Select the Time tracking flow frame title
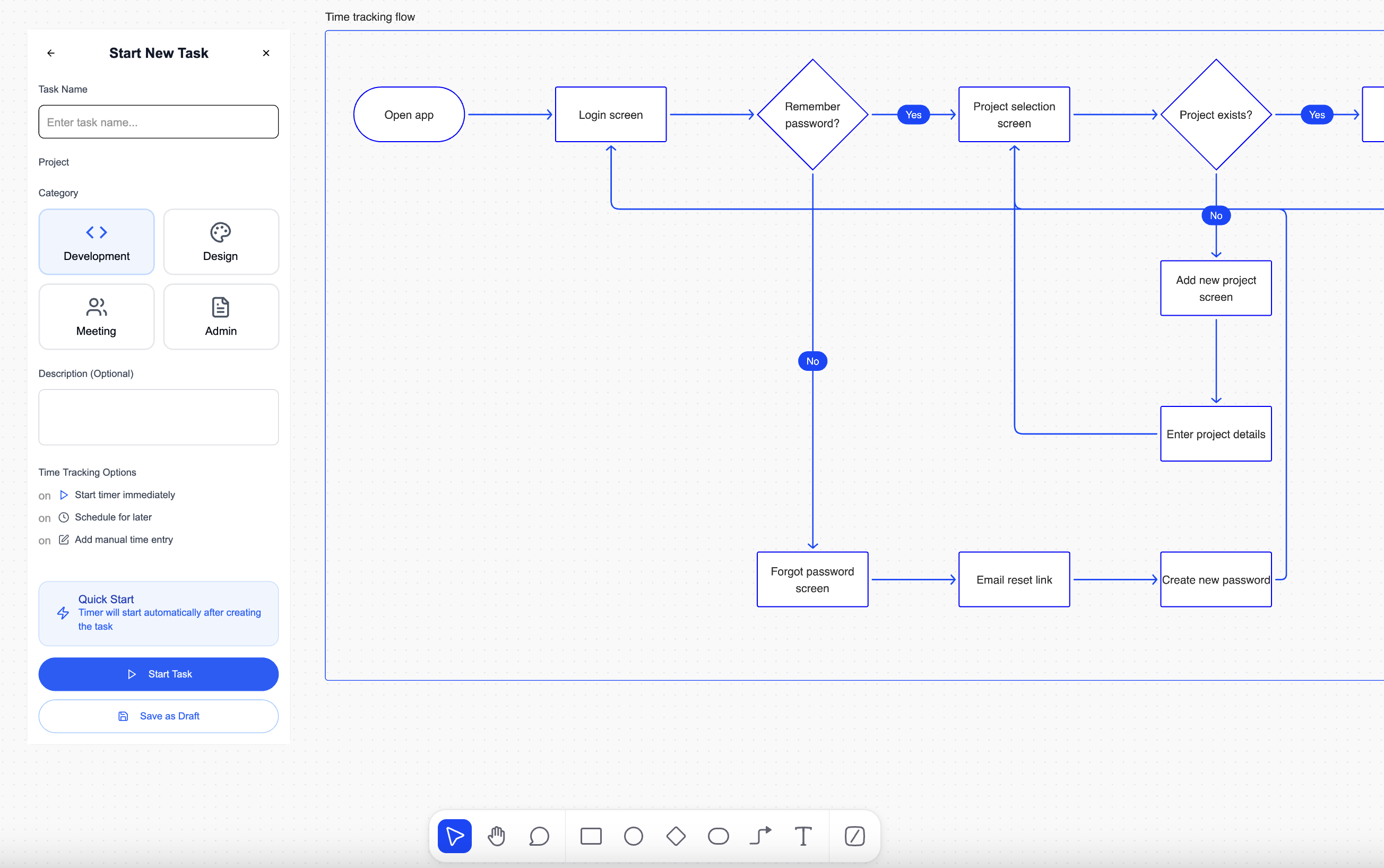Image resolution: width=1384 pixels, height=868 pixels. [370, 16]
